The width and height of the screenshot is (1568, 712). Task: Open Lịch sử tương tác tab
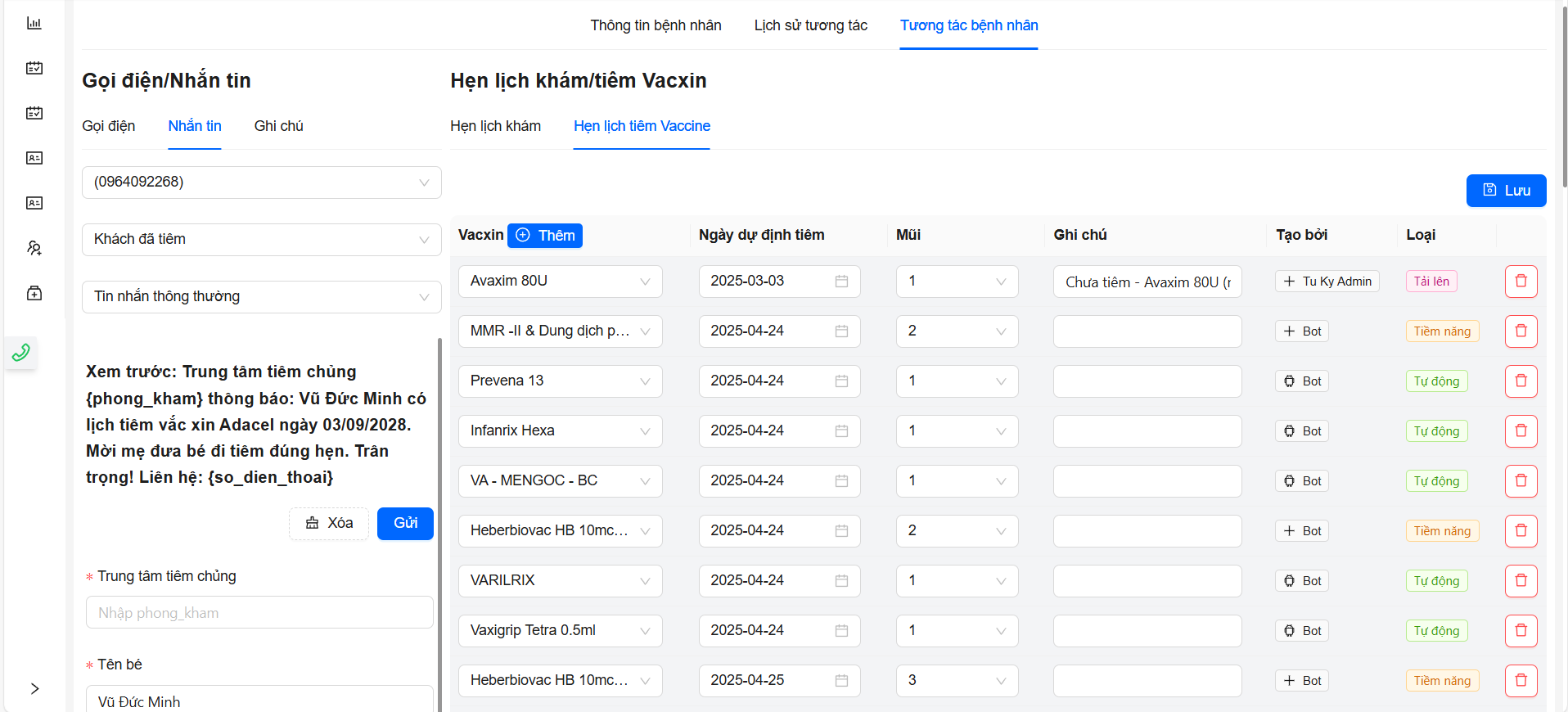click(x=811, y=25)
